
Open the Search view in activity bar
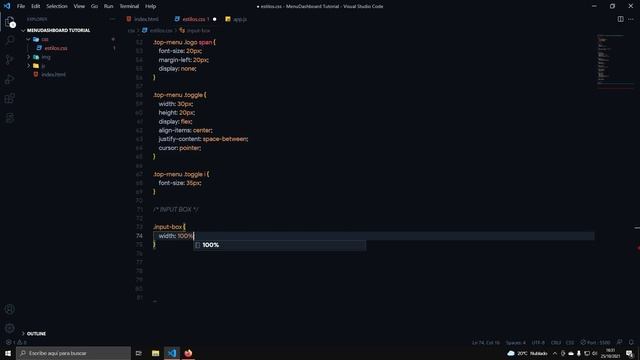[10, 40]
